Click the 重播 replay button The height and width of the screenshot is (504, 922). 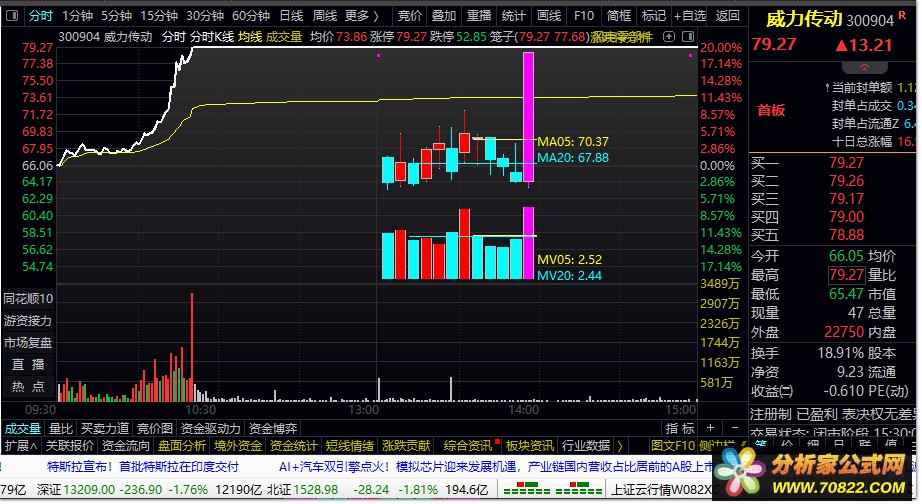coord(479,16)
